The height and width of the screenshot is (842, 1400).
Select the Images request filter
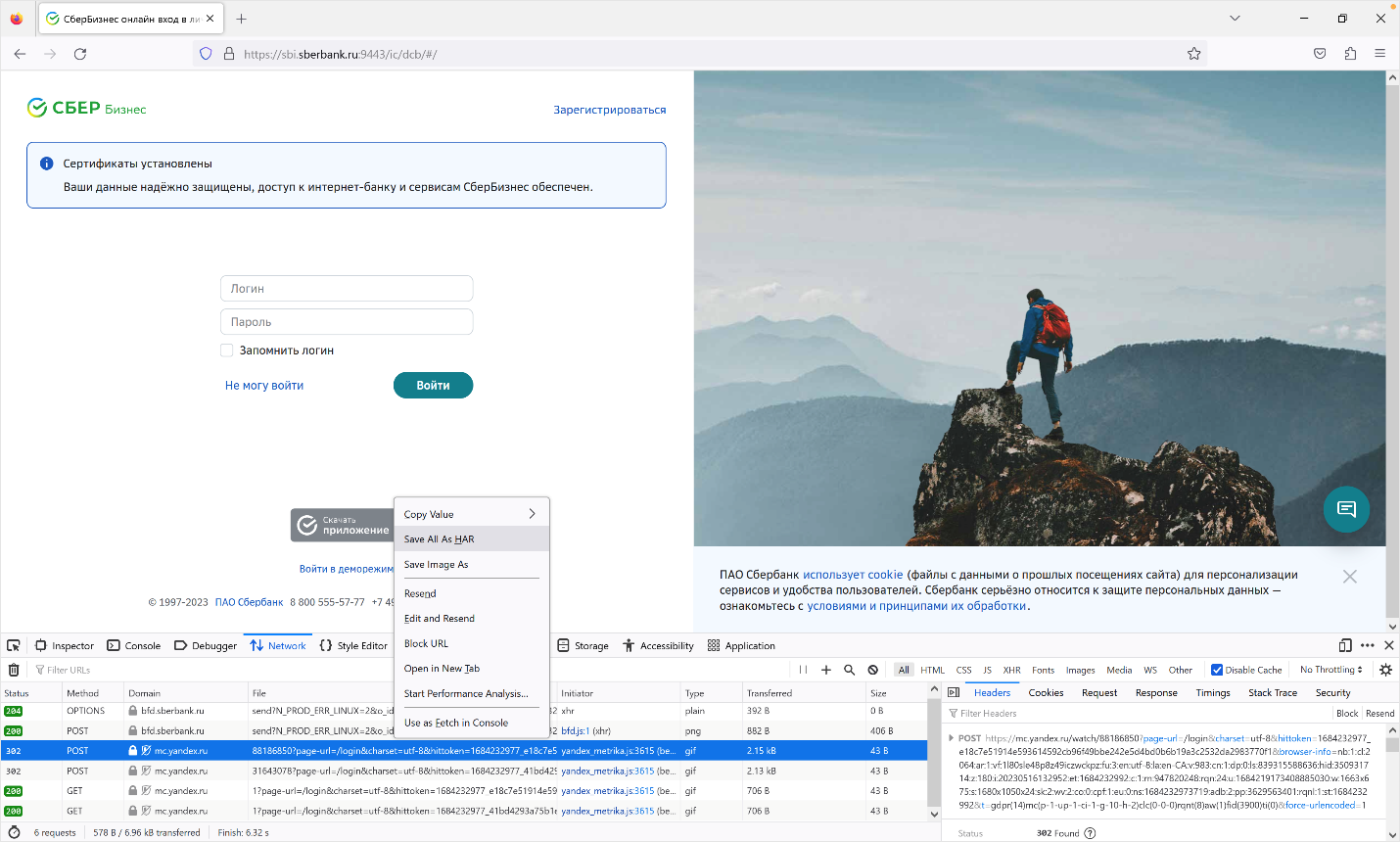pyautogui.click(x=1081, y=670)
